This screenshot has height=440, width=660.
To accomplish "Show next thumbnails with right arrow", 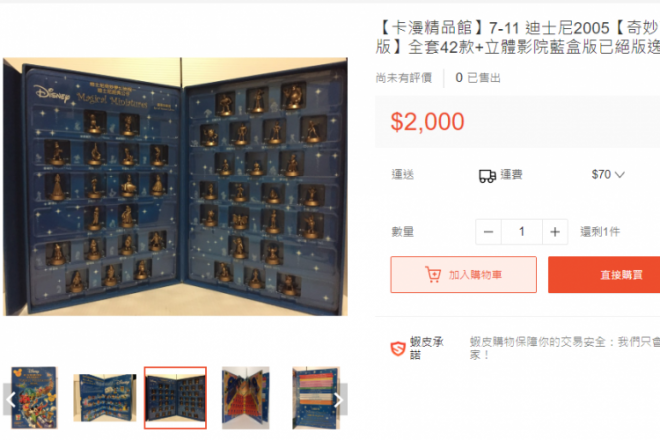I will pos(339,400).
